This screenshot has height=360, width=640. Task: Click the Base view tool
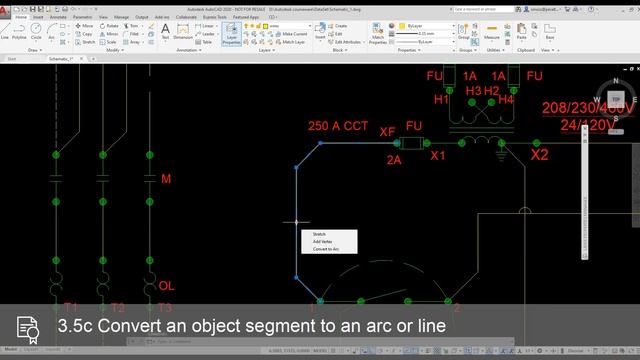[x=550, y=31]
